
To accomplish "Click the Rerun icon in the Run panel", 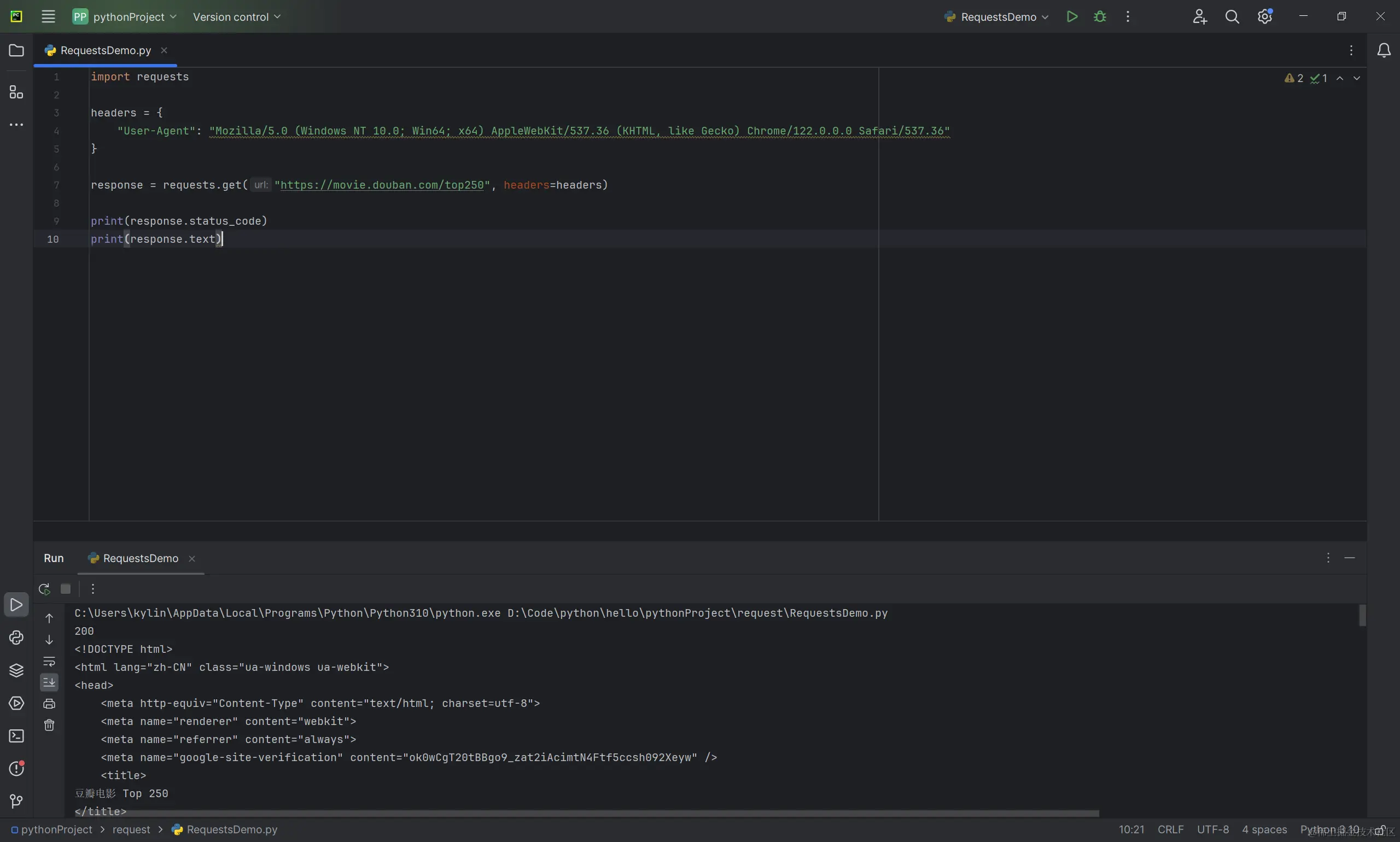I will 44,589.
